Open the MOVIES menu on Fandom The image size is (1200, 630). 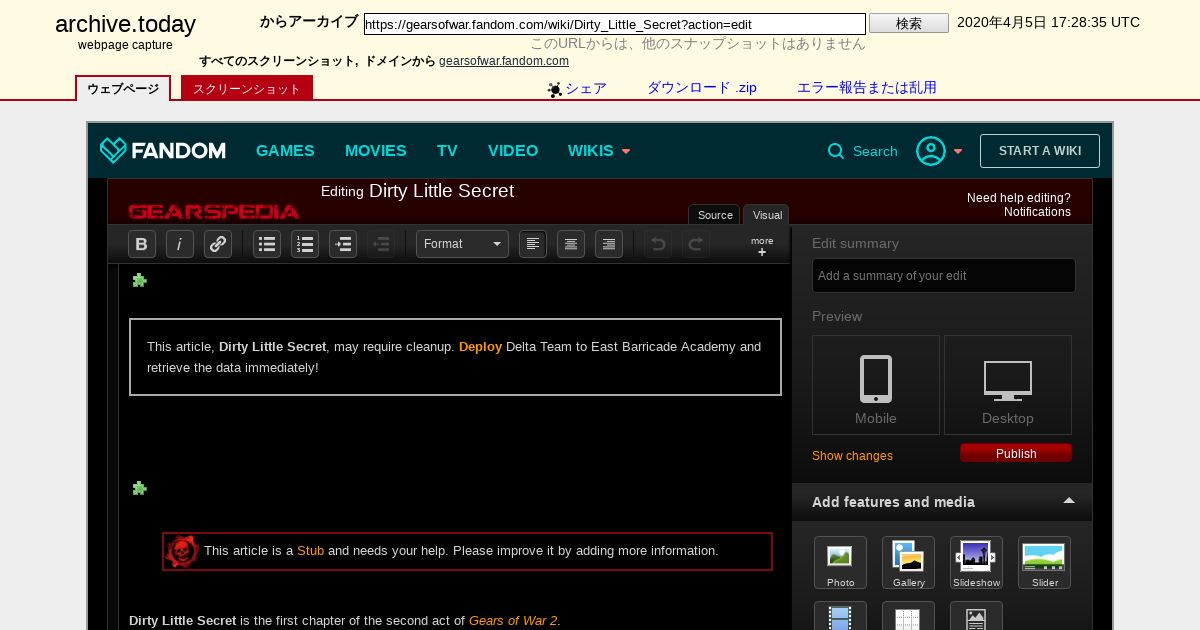[x=376, y=151]
